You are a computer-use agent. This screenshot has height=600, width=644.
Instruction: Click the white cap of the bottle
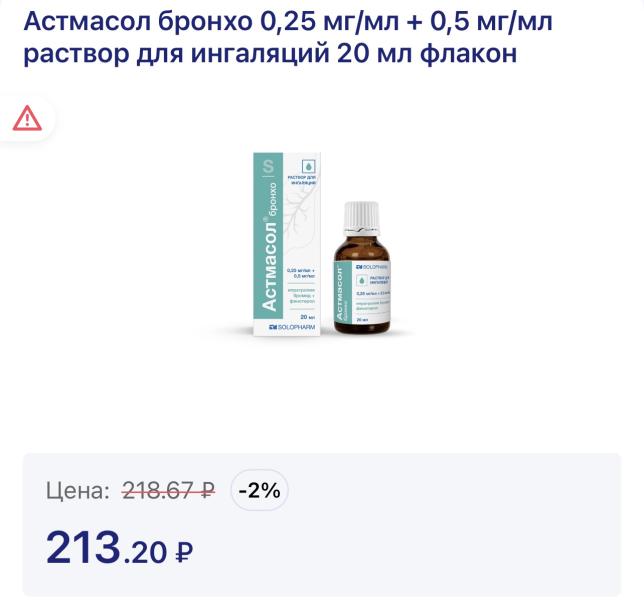click(361, 214)
